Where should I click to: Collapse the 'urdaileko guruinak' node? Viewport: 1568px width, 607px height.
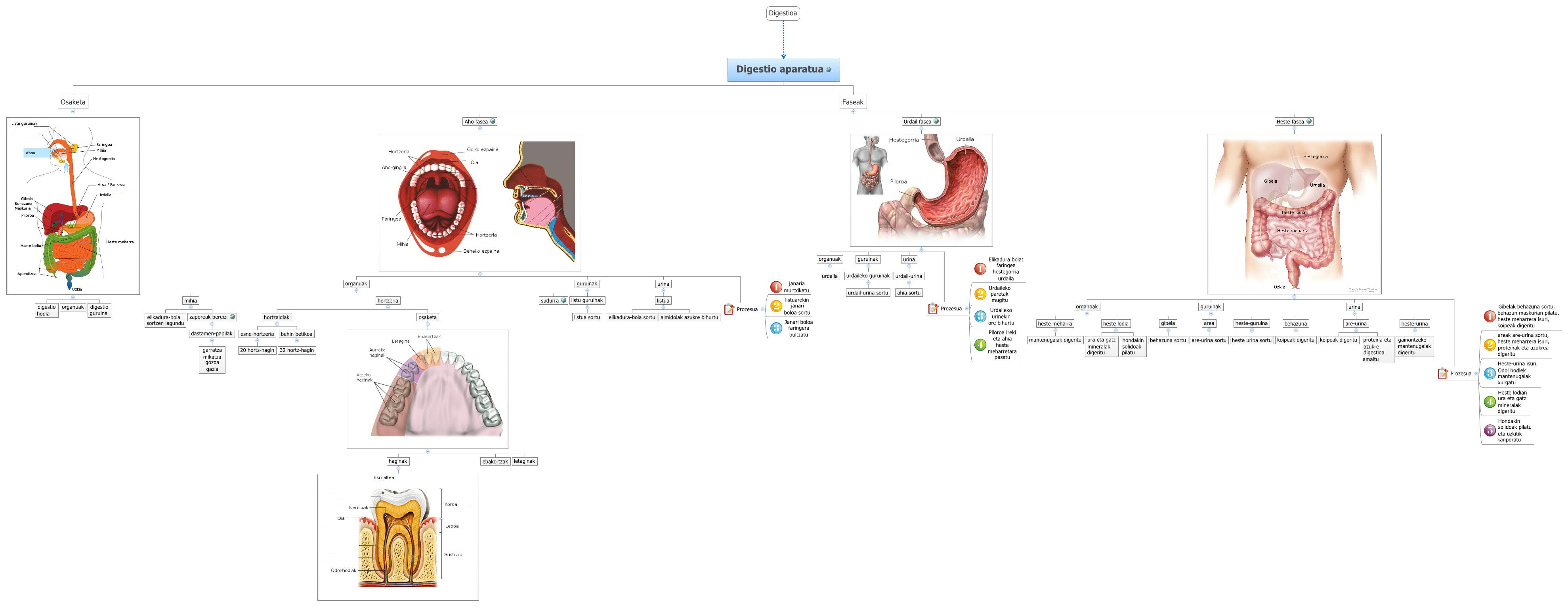pyautogui.click(x=868, y=283)
